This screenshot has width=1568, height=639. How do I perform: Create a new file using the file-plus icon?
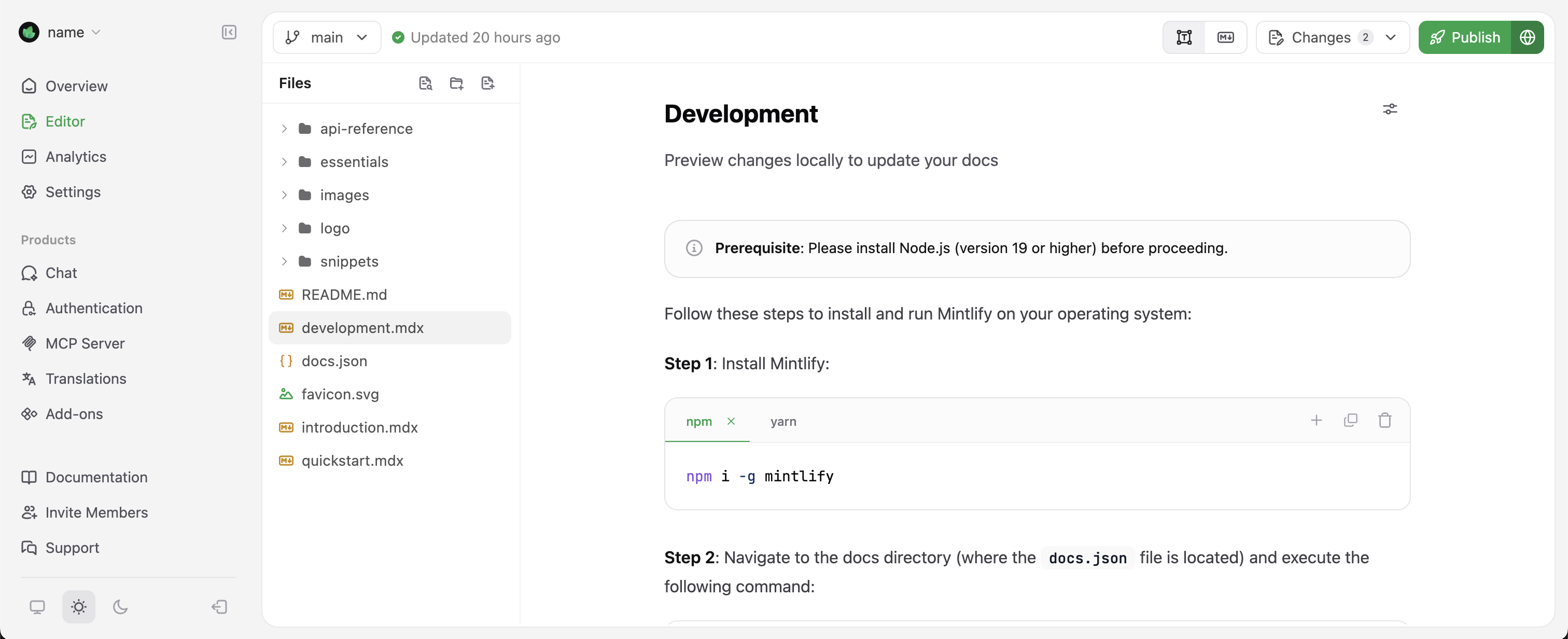pos(487,83)
